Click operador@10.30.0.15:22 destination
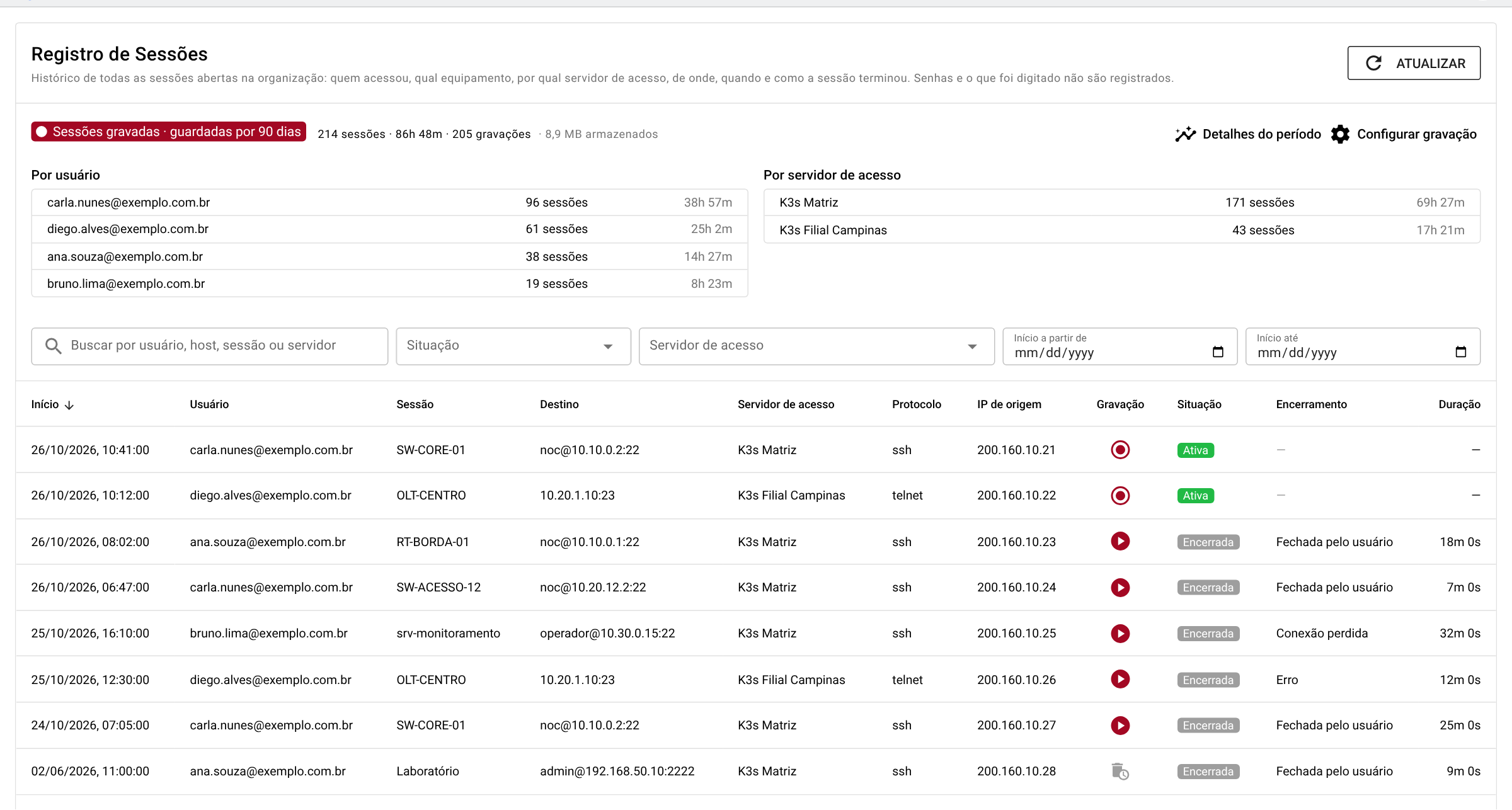The image size is (1512, 810). pyautogui.click(x=607, y=633)
